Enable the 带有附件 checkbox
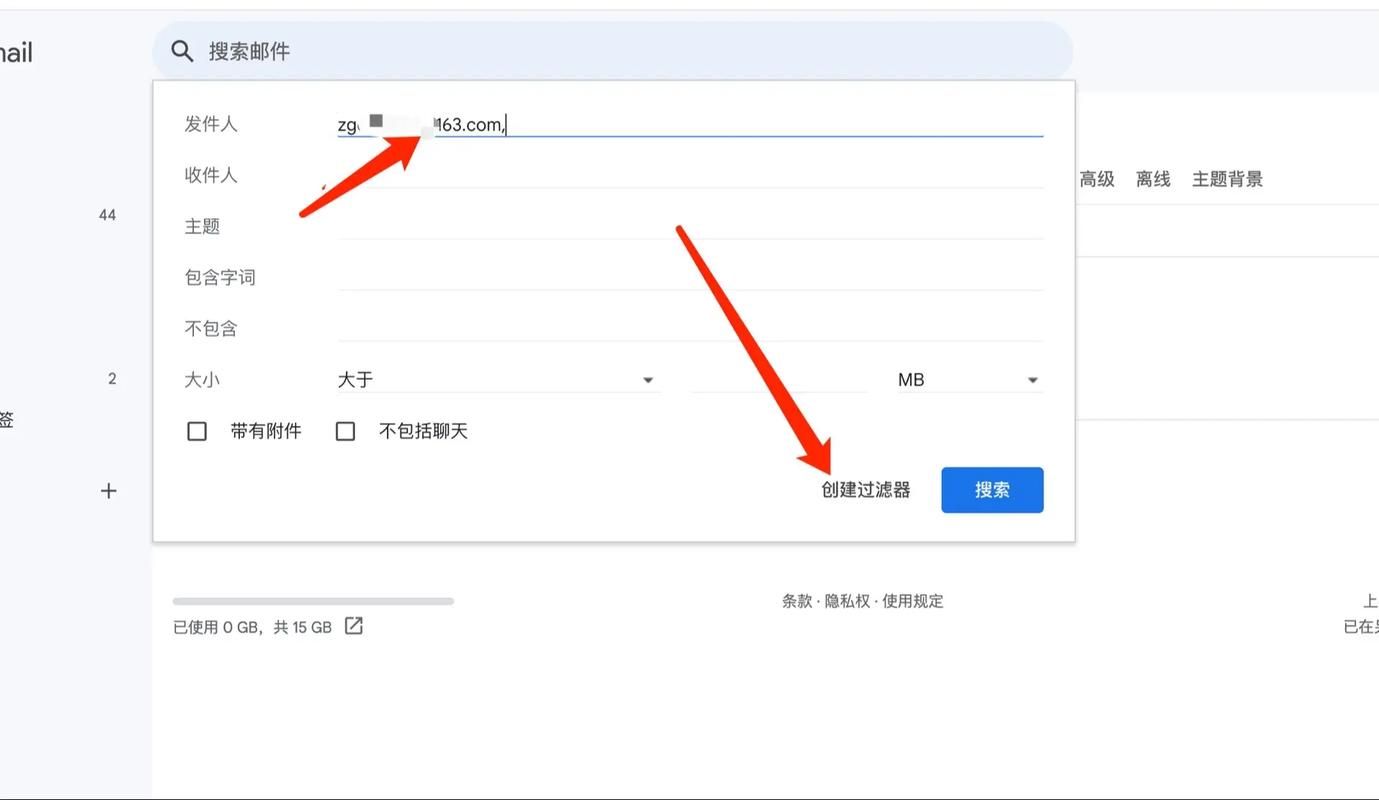 click(197, 431)
